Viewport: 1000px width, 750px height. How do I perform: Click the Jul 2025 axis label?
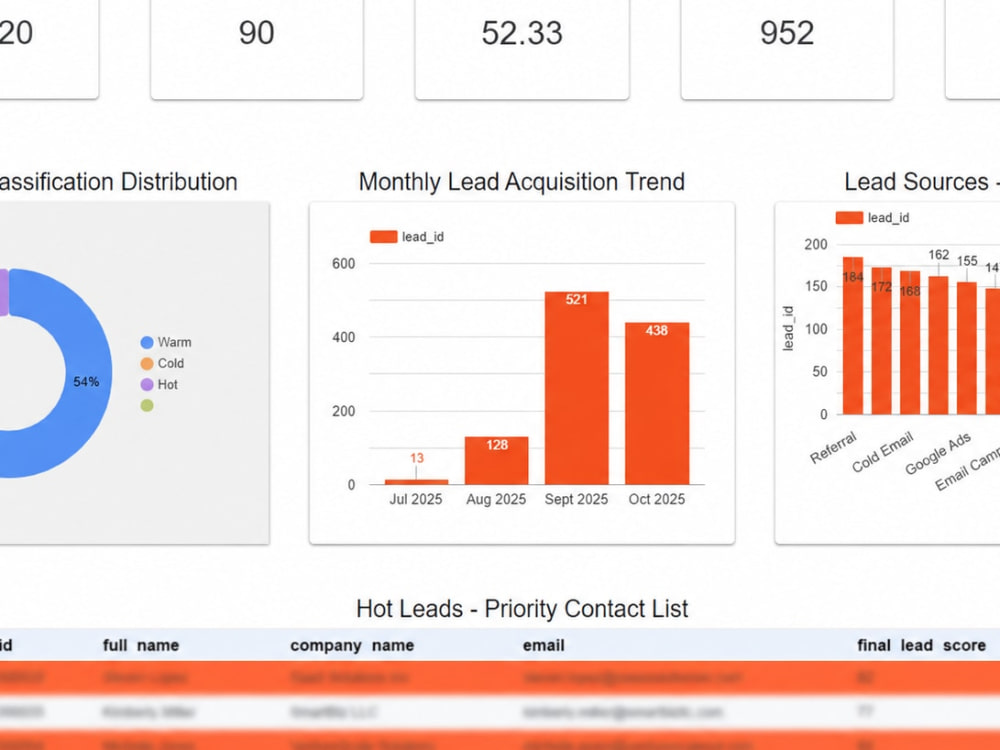pos(416,499)
